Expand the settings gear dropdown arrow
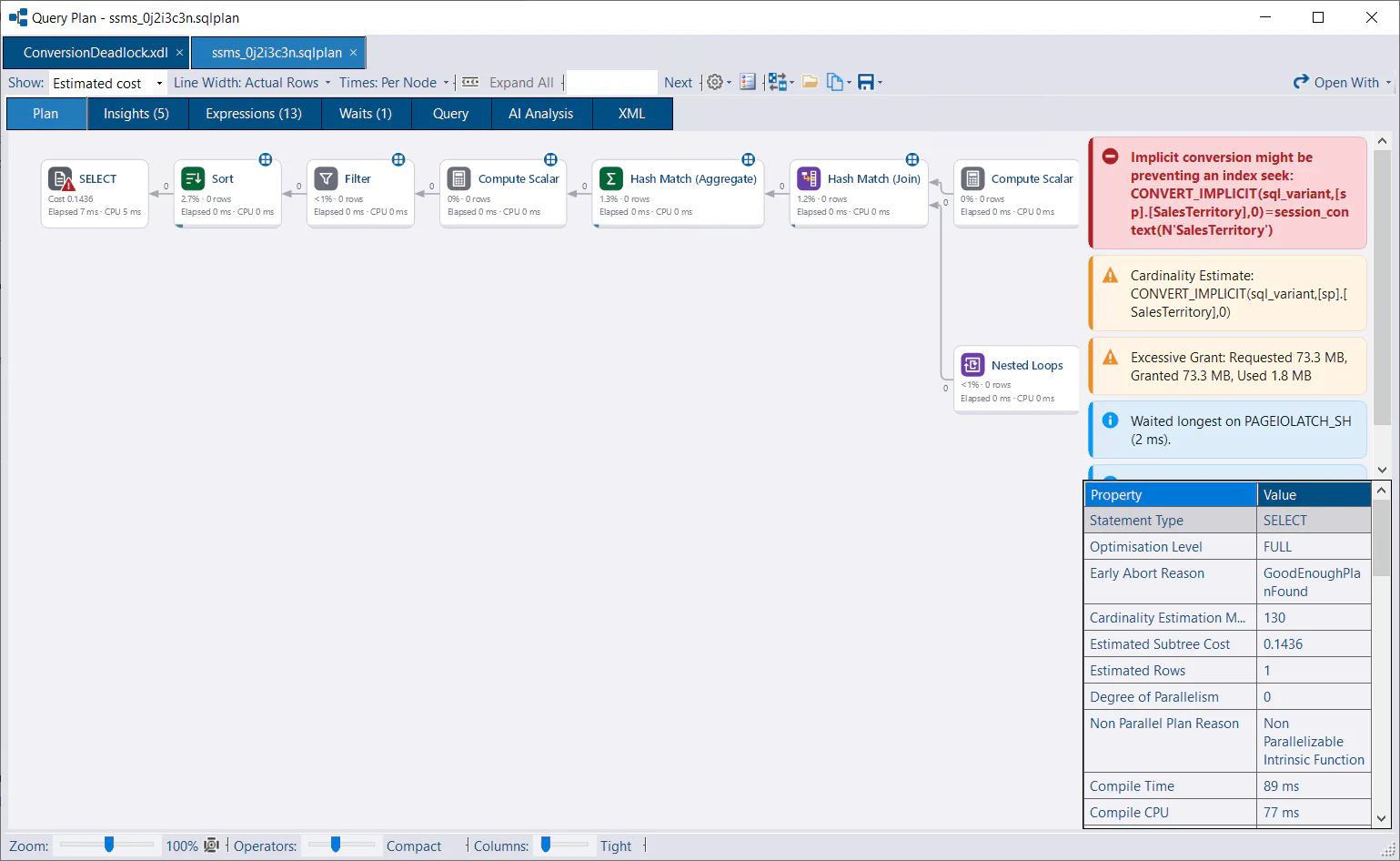 729,83
